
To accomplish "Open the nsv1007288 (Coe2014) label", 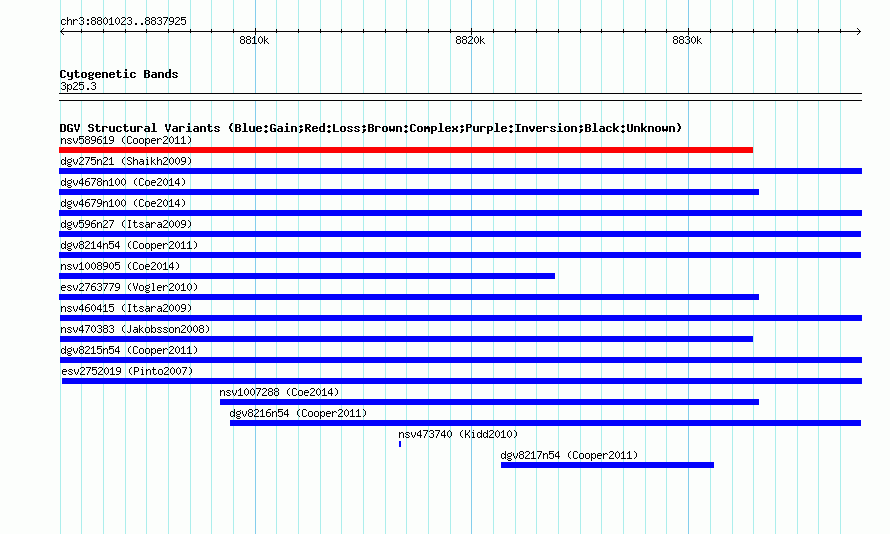I will [279, 392].
